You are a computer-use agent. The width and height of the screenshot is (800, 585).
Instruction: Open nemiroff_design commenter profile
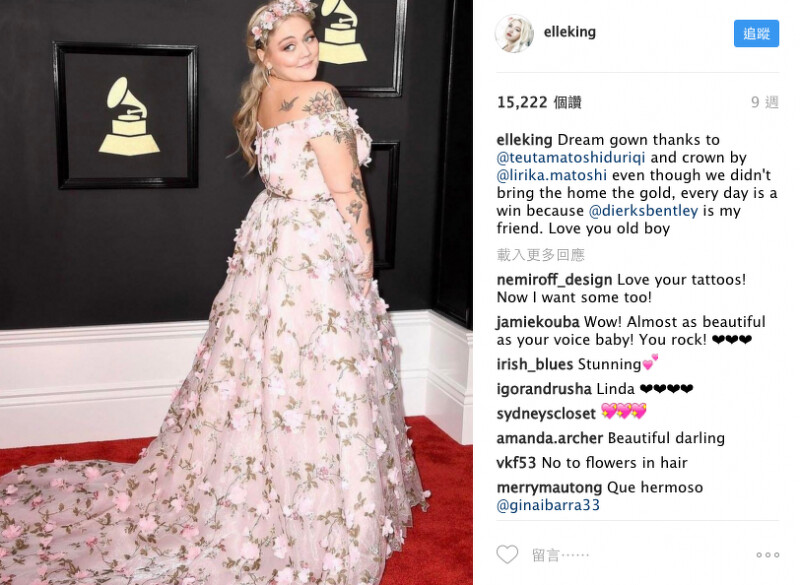tap(554, 280)
